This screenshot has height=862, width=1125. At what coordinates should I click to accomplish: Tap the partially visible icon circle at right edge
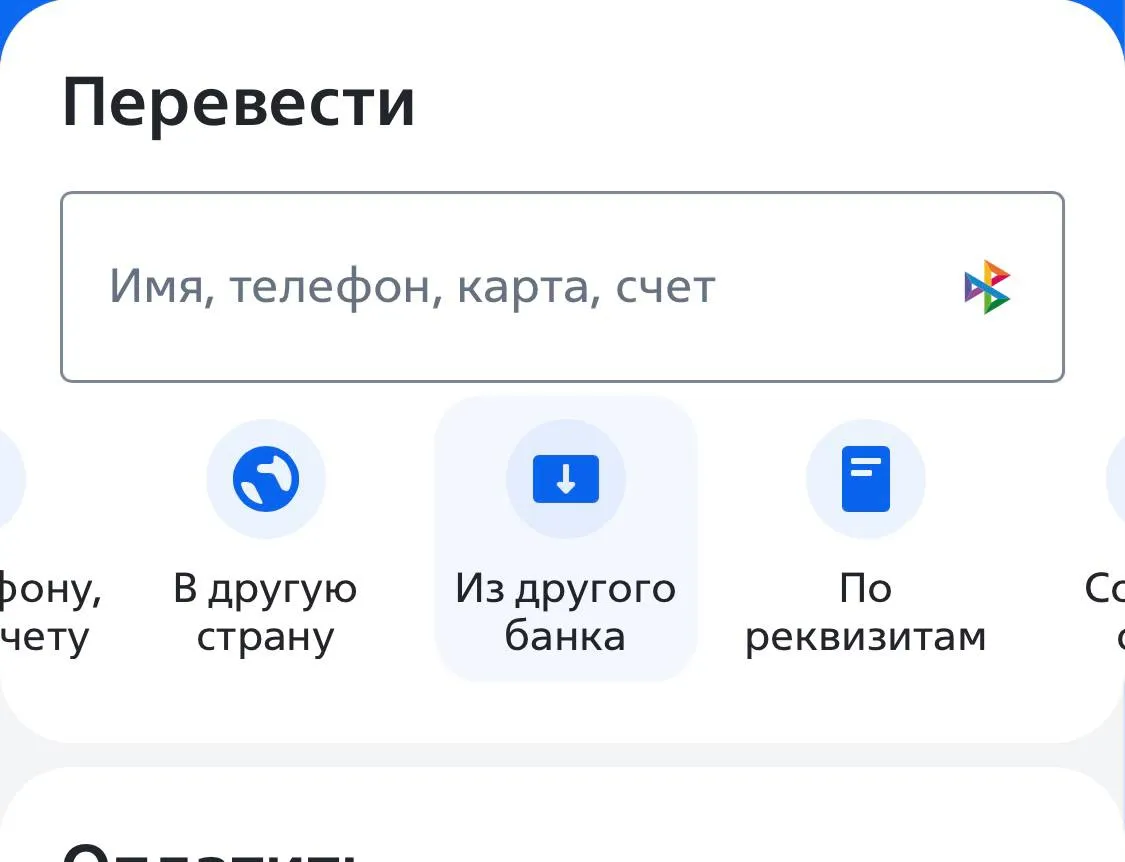1116,479
